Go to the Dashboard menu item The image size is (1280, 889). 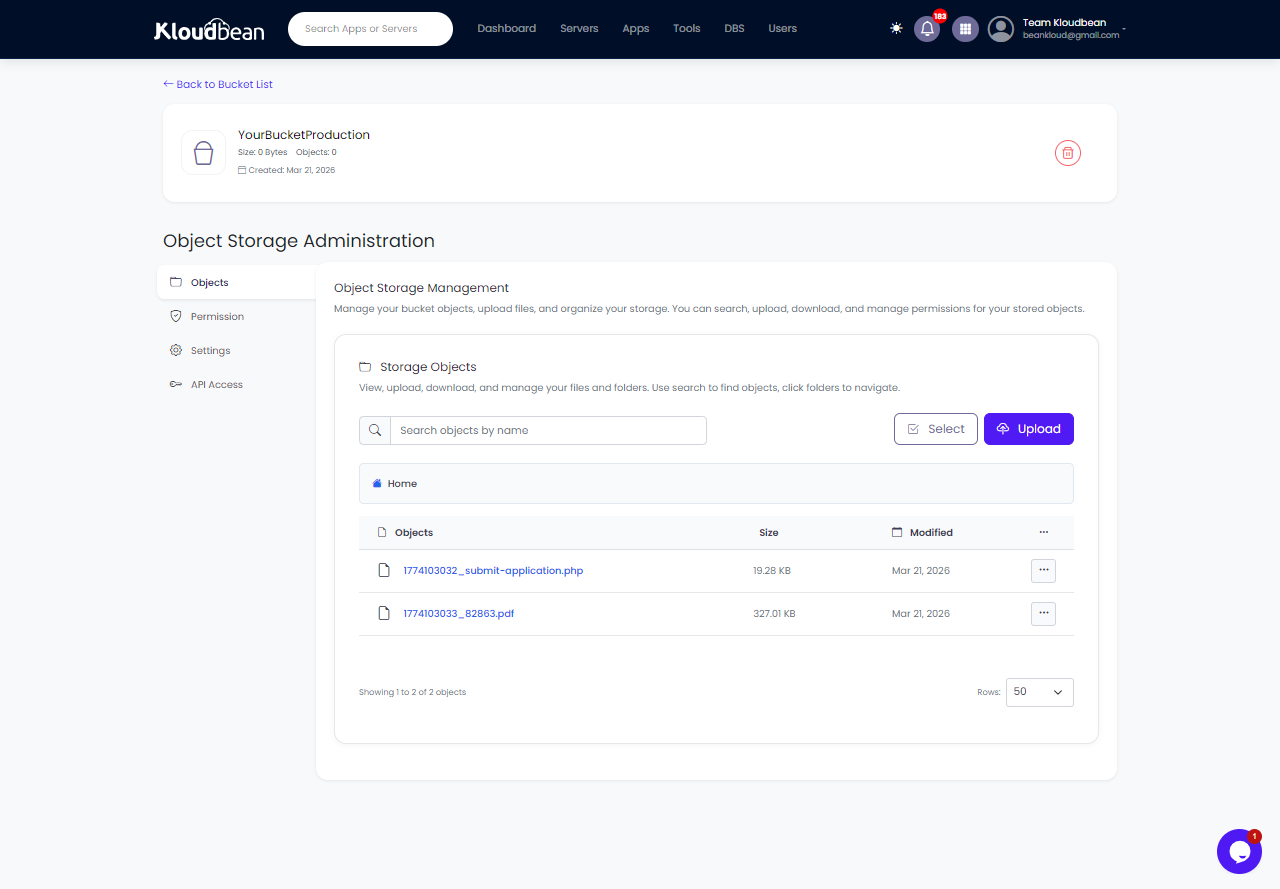(x=506, y=29)
